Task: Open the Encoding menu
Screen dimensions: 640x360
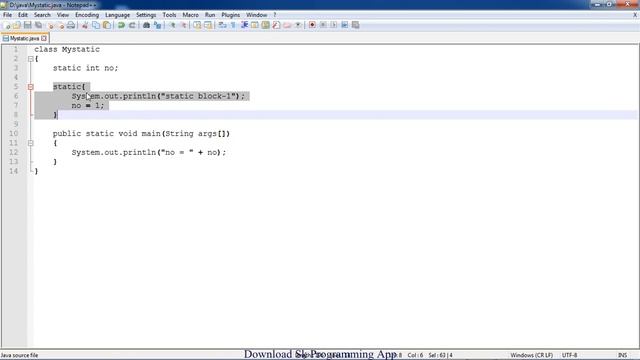Action: pos(87,15)
